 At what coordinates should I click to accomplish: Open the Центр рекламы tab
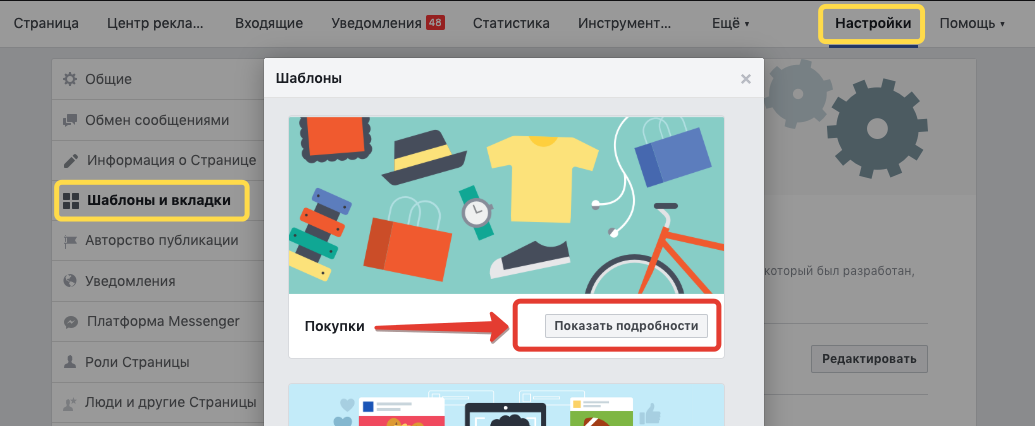click(x=155, y=23)
